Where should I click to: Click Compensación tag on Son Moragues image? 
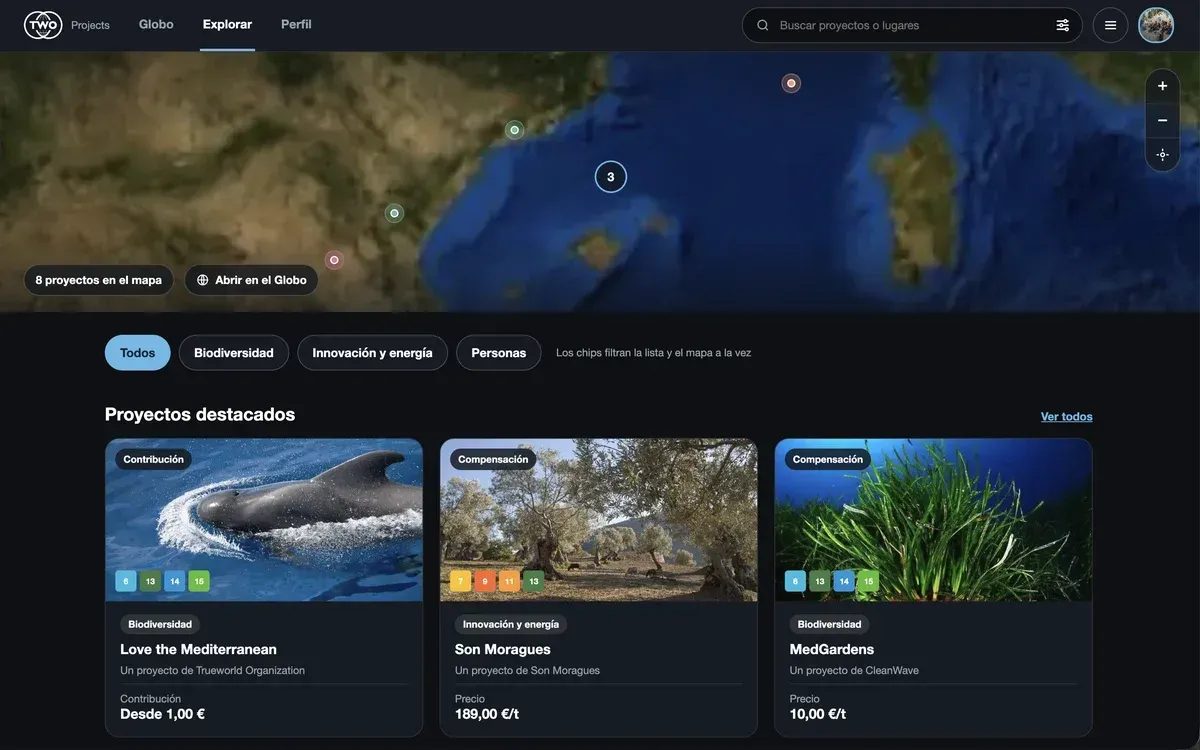493,460
